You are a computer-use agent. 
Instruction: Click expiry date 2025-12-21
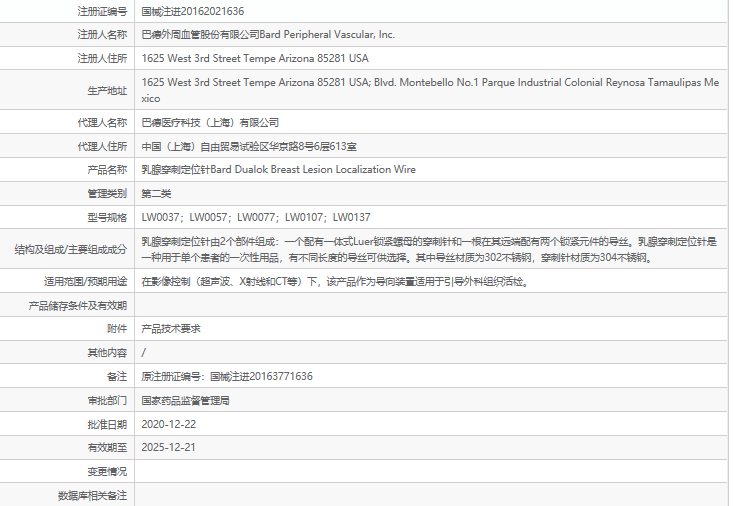(x=168, y=447)
